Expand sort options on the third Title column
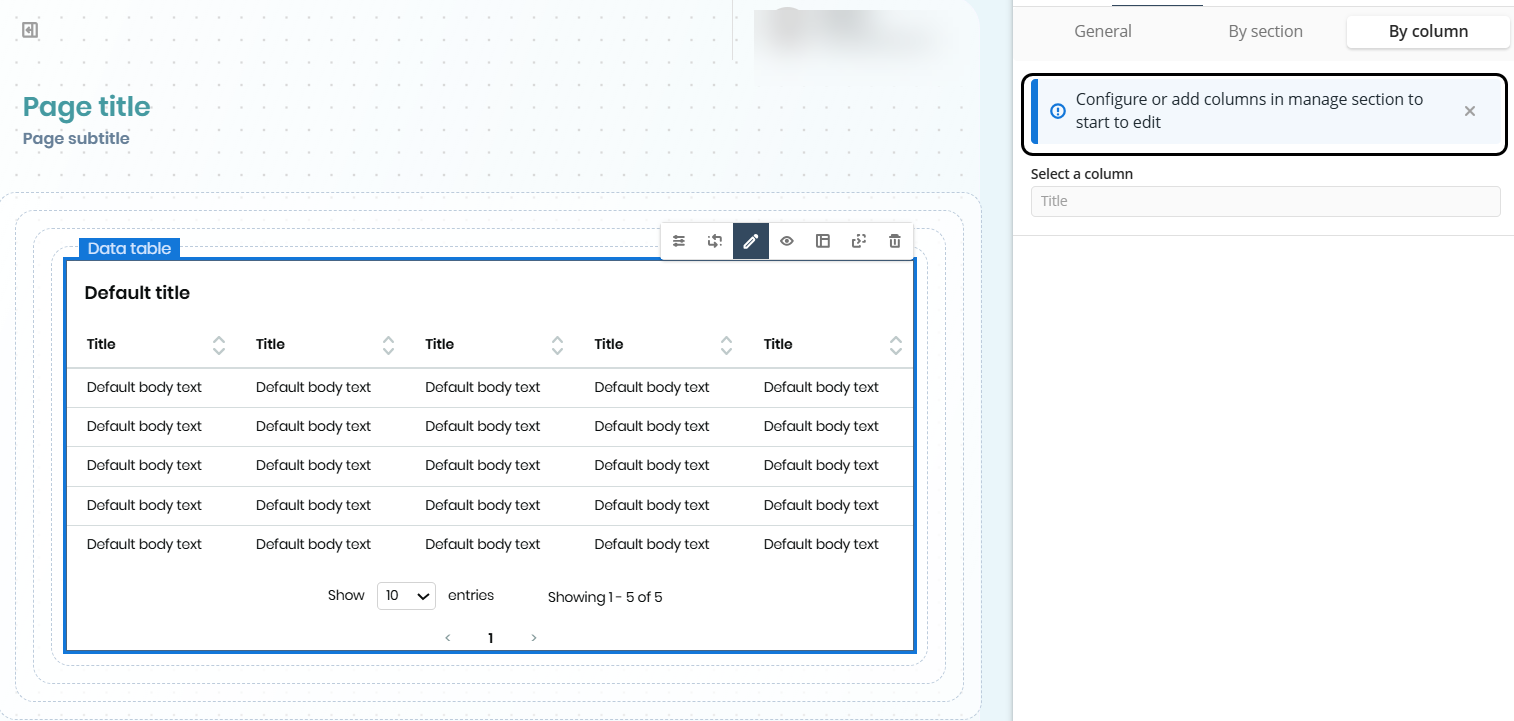The height and width of the screenshot is (721, 1514). [558, 345]
